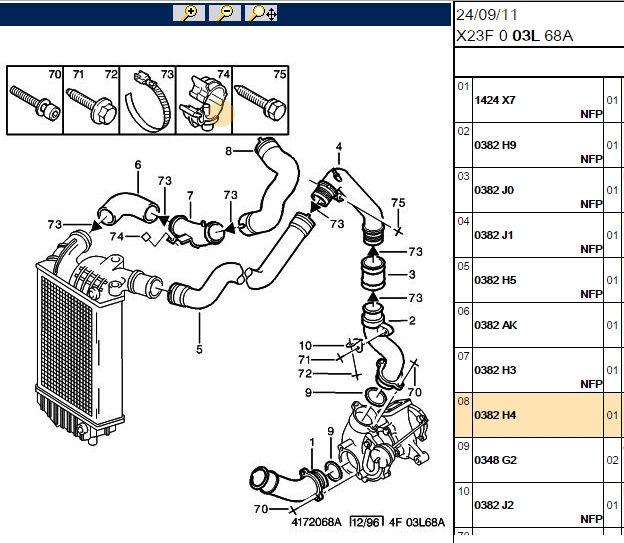Select the bolt thumbnail numbered 71 72
This screenshot has height=543, width=624.
pyautogui.click(x=91, y=100)
